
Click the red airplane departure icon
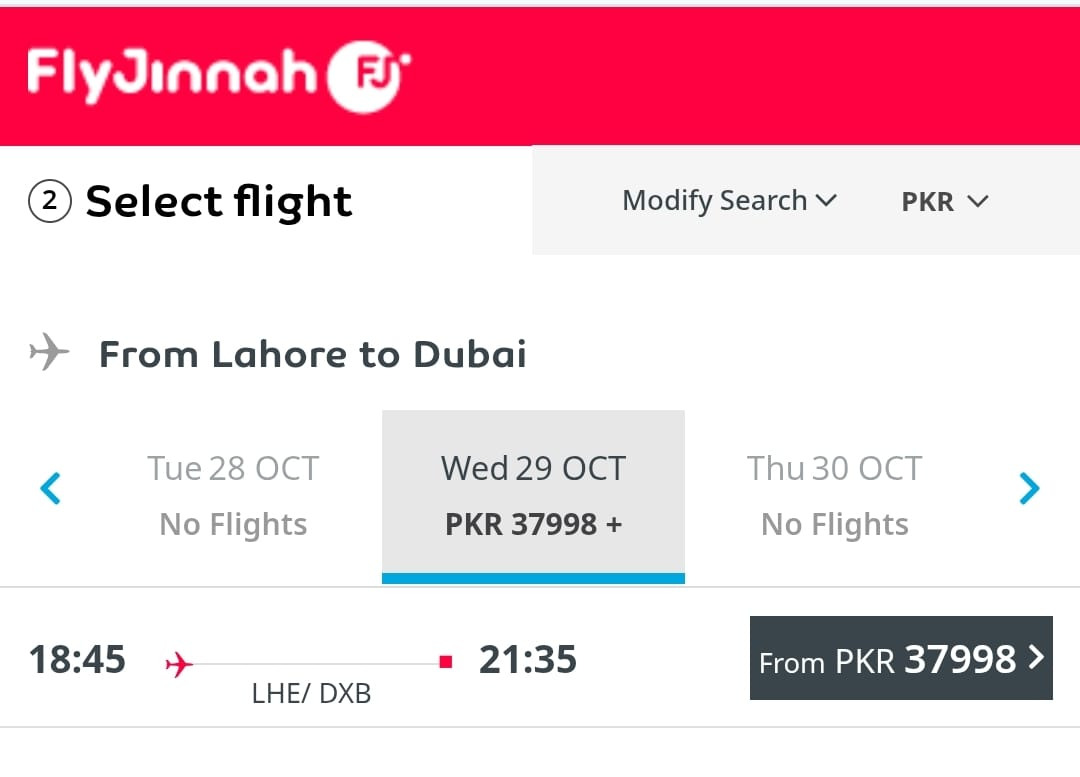(179, 663)
